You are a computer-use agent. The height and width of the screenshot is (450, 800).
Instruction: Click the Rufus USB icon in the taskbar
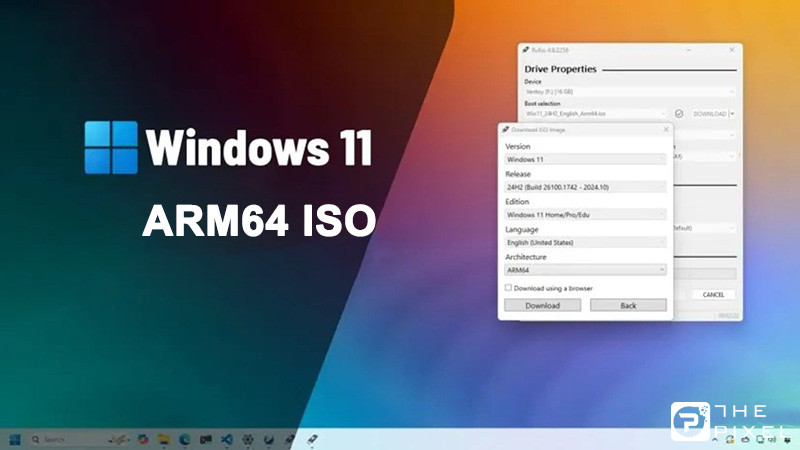point(311,439)
